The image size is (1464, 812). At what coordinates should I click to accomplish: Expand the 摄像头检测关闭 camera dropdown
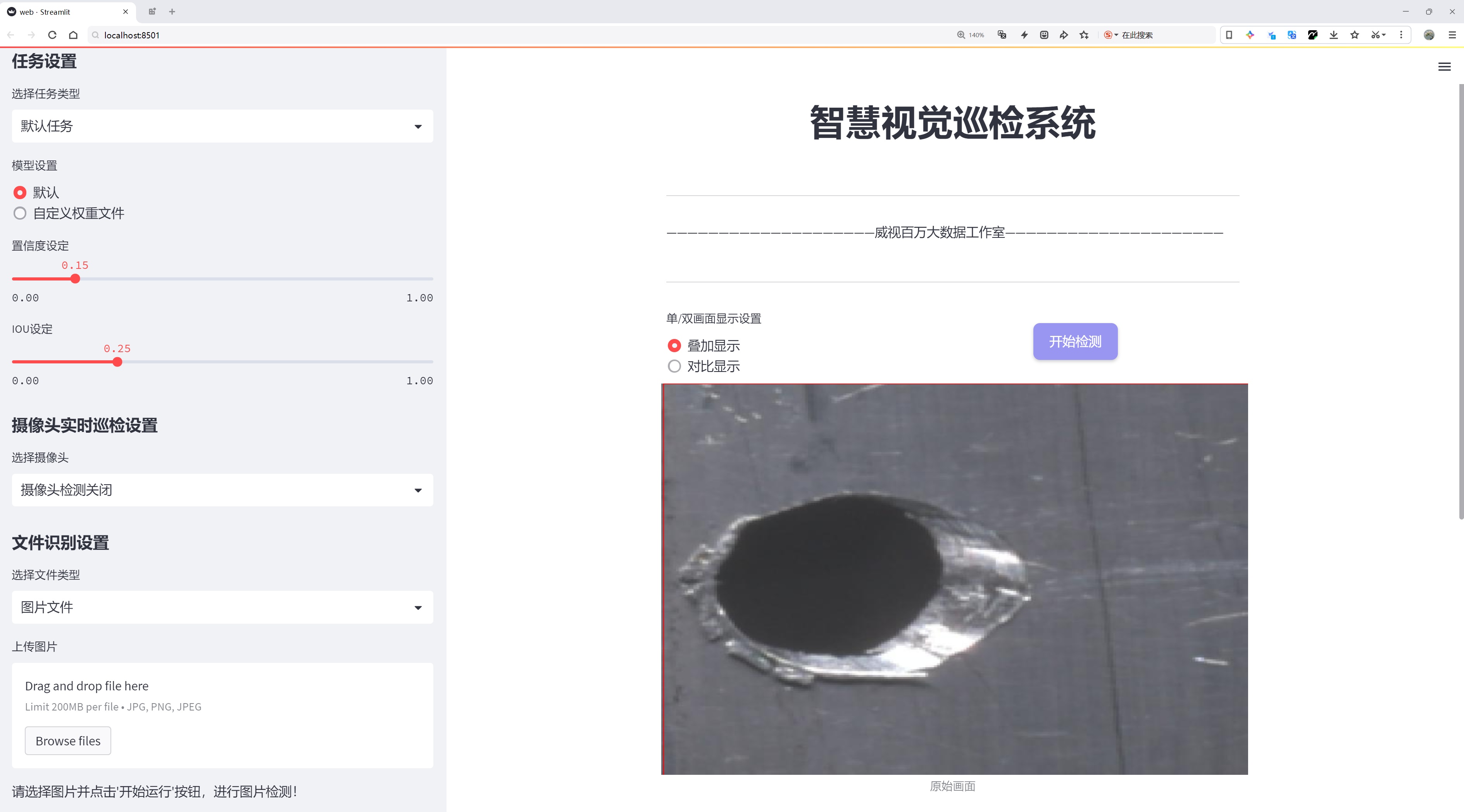(222, 490)
